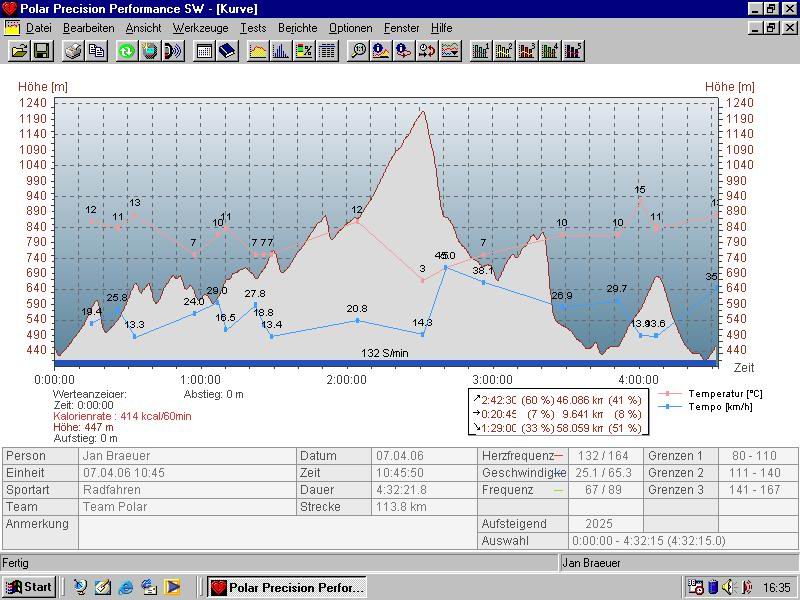The image size is (800, 600).
Task: Click the chart icon numbered 1
Action: (x=481, y=50)
